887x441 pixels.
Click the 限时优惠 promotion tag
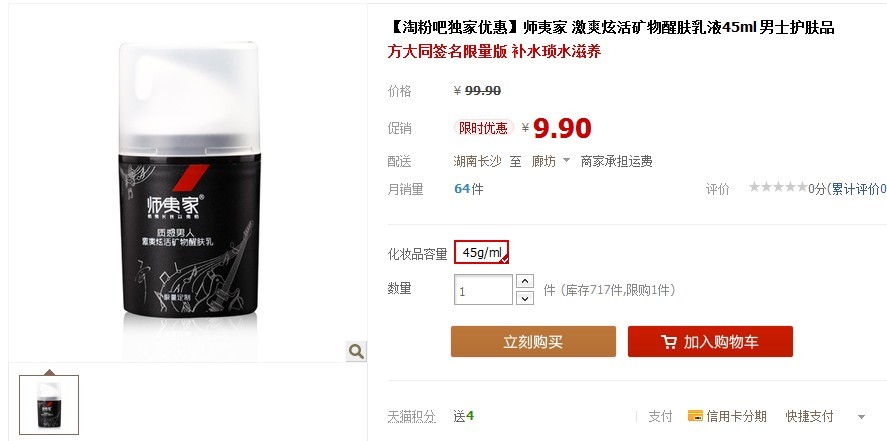(x=484, y=128)
